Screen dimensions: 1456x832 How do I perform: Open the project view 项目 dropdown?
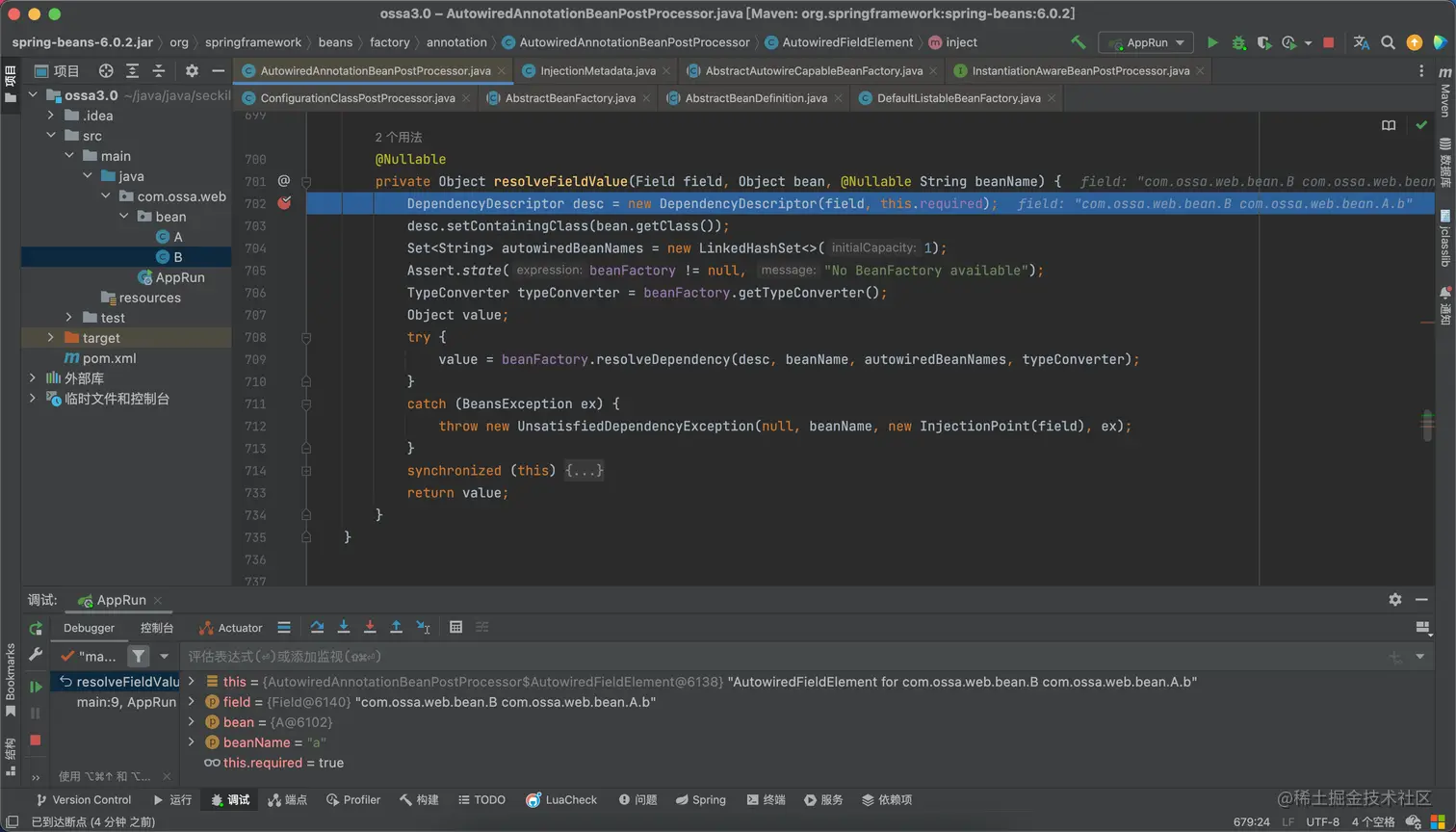[x=57, y=70]
